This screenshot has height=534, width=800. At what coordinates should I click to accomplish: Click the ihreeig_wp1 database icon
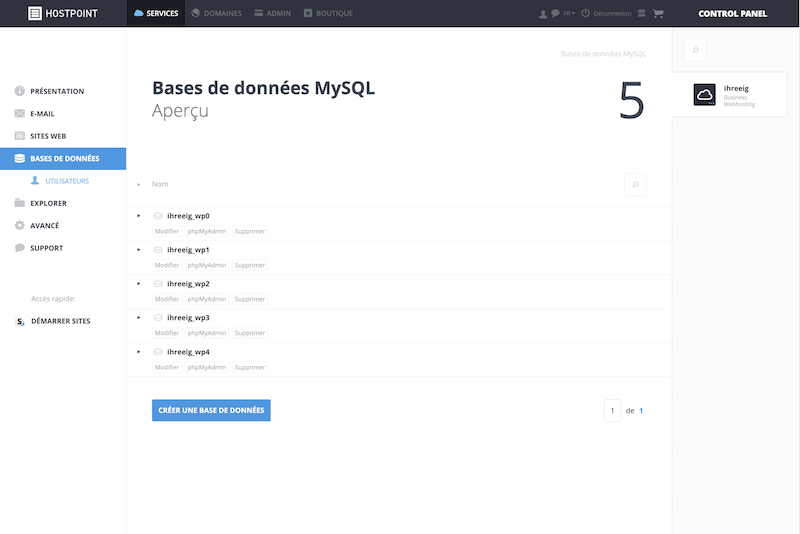pos(158,249)
